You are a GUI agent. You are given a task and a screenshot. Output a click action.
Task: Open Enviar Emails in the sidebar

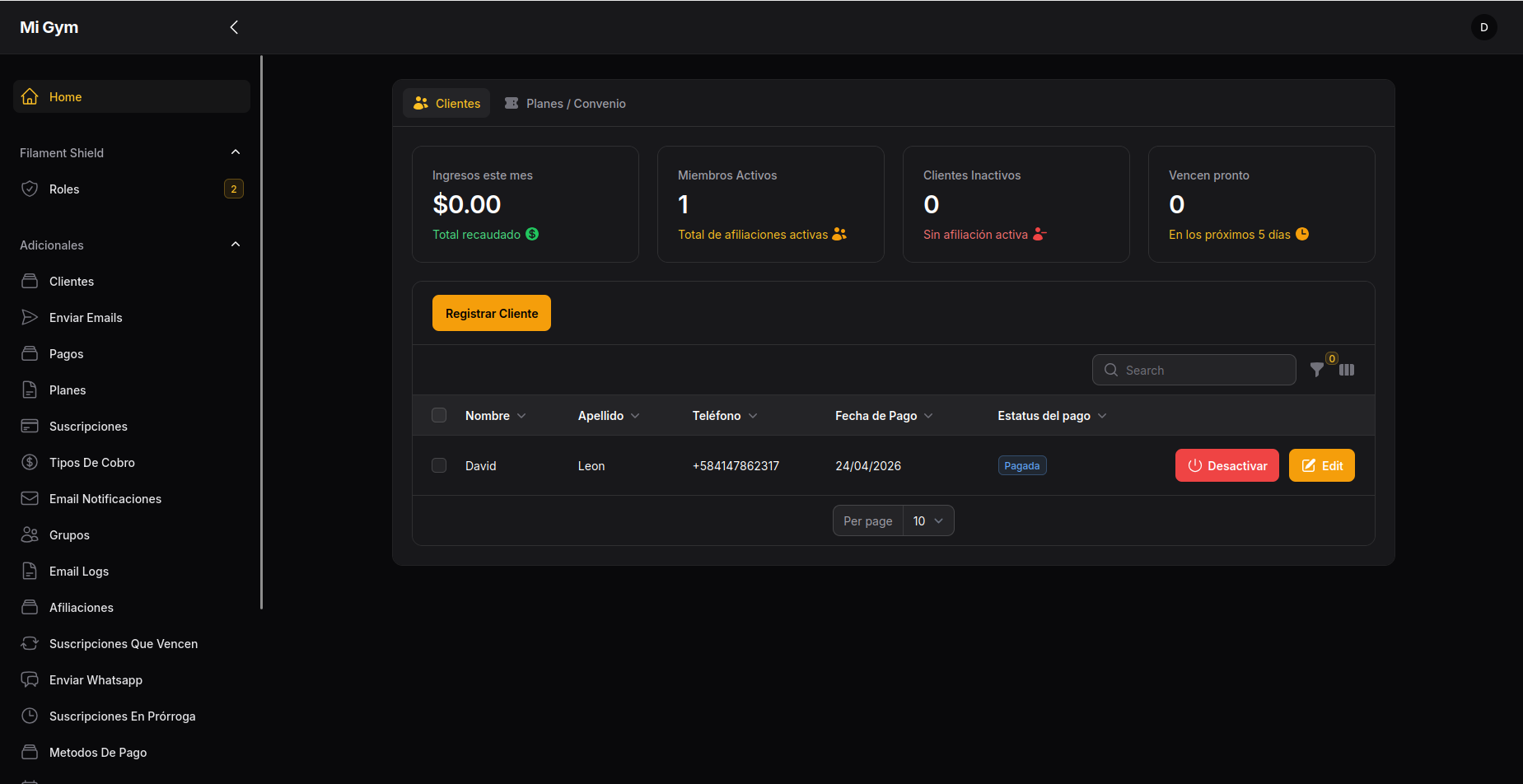pos(86,318)
